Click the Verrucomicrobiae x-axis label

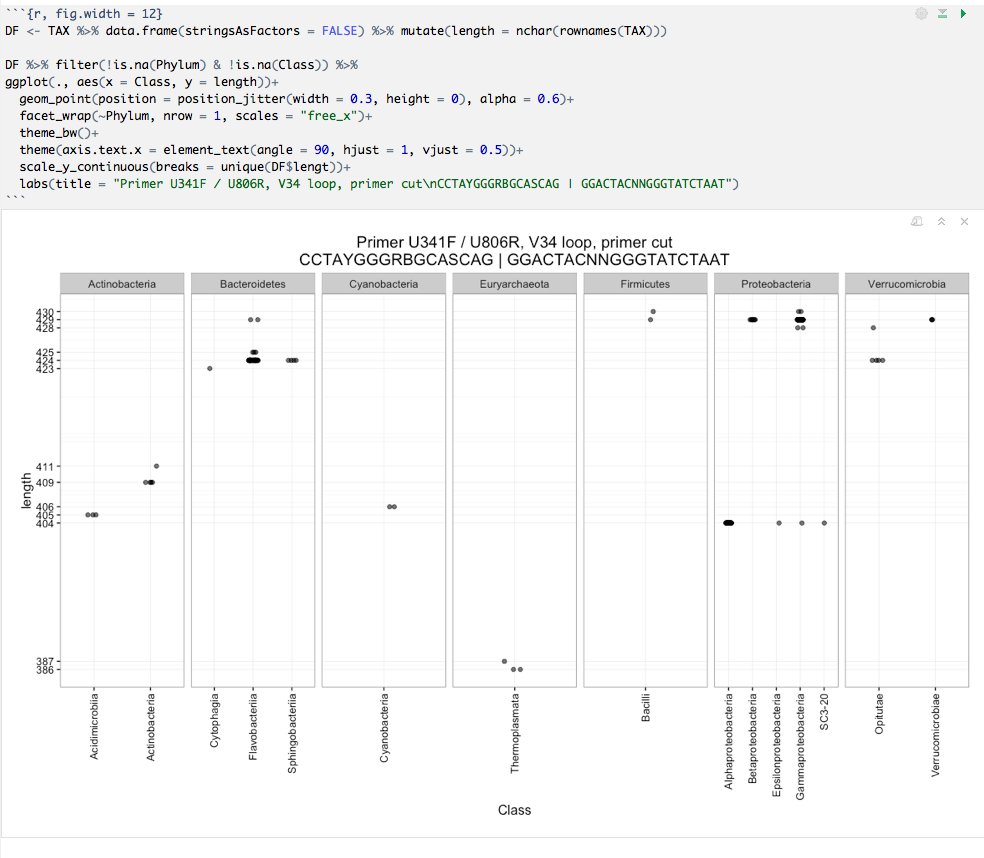[935, 735]
